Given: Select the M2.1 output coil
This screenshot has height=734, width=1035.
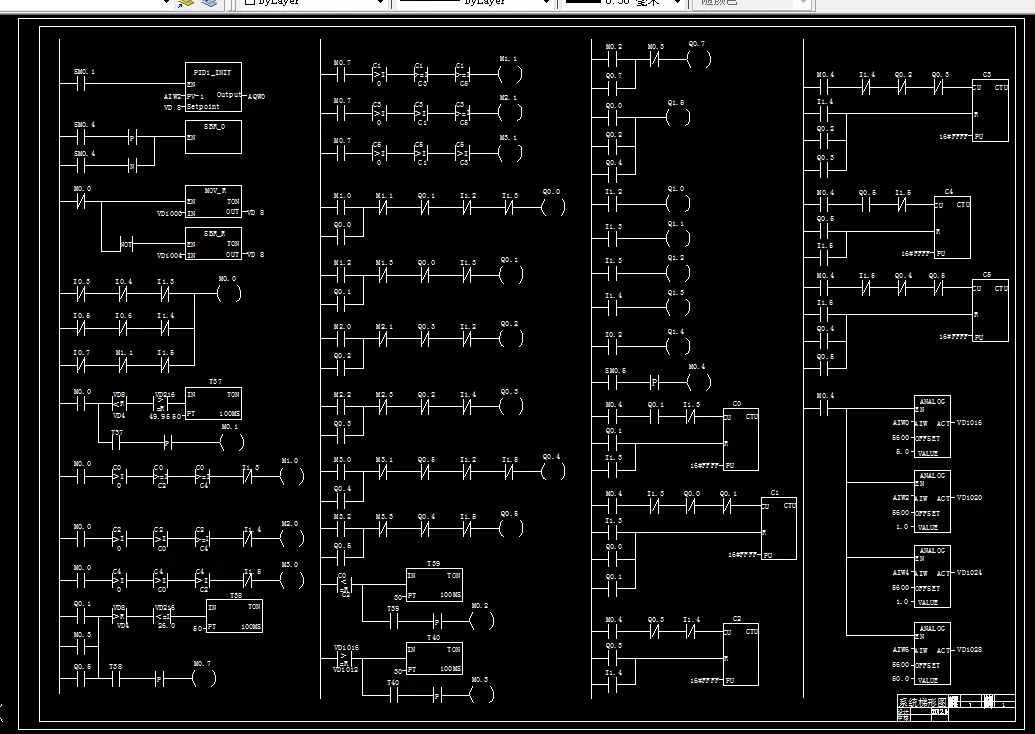Looking at the screenshot, I should 510,113.
